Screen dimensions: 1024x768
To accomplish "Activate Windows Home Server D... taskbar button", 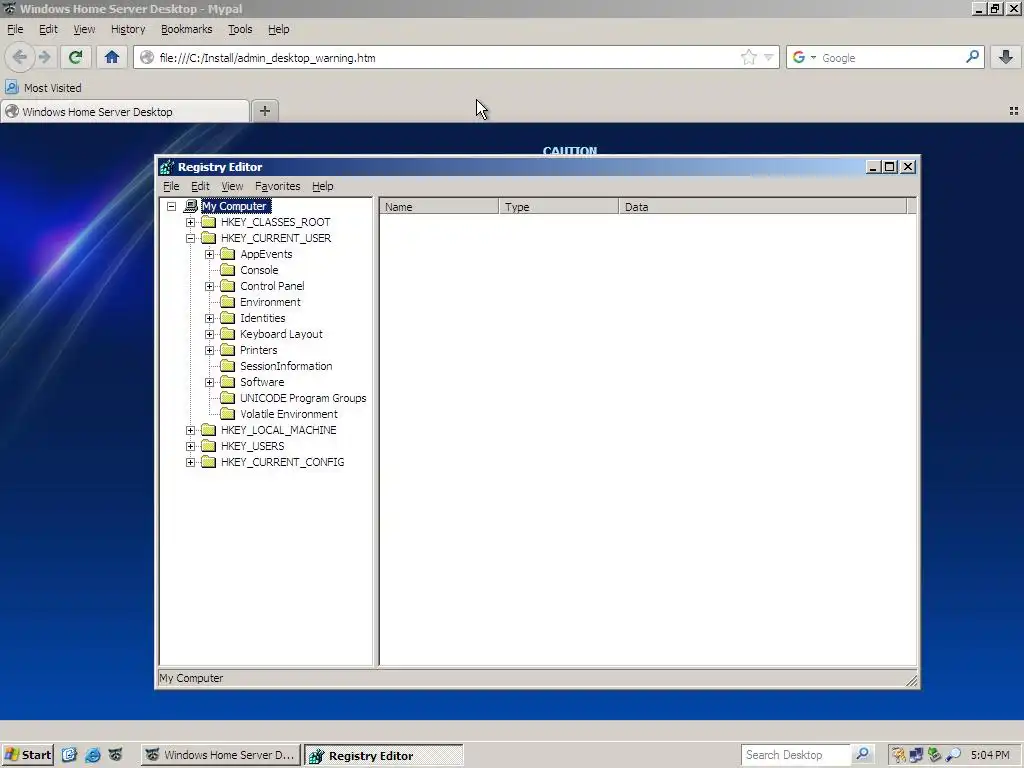I will point(221,755).
